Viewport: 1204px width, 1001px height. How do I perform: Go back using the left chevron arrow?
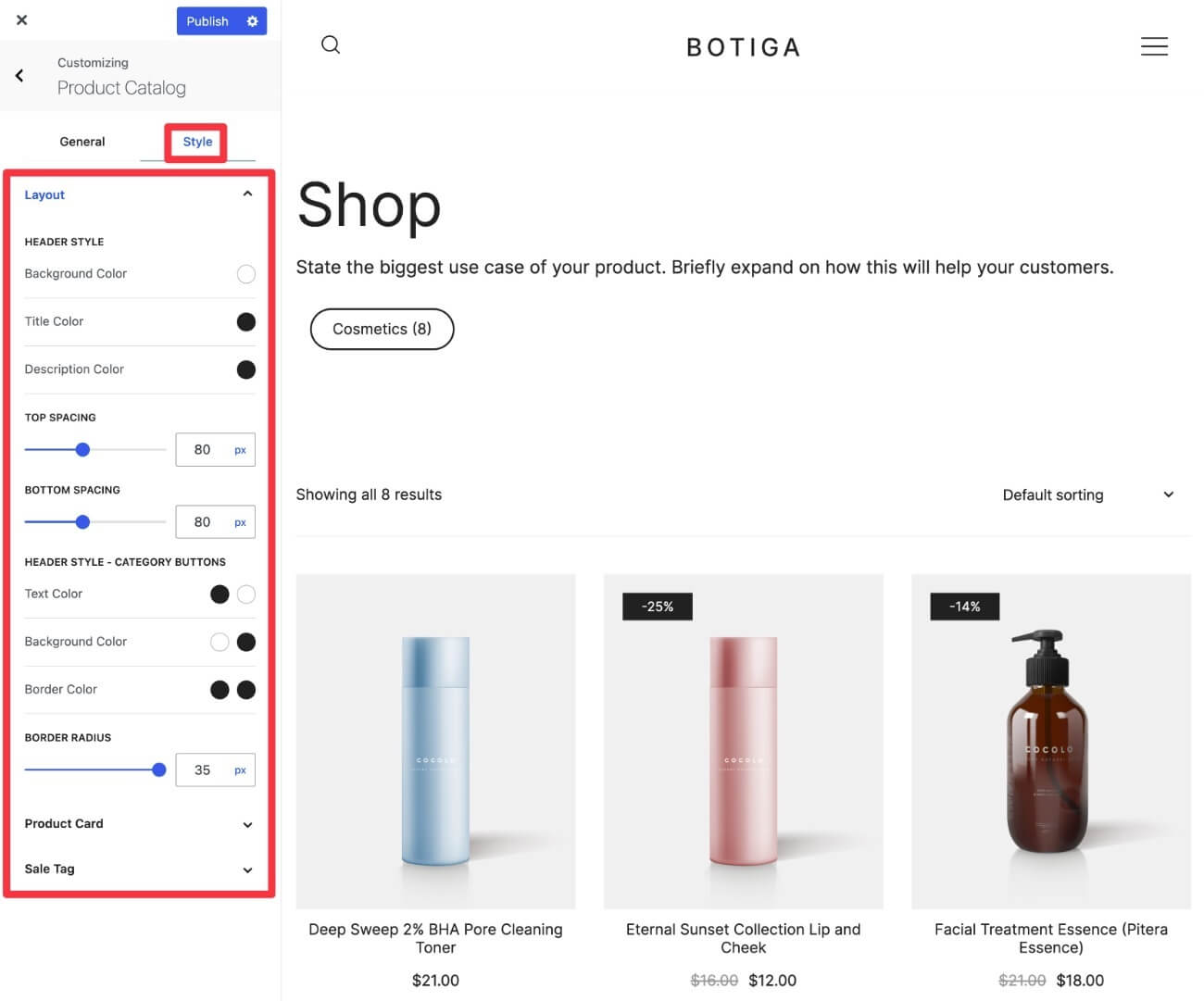(x=19, y=76)
